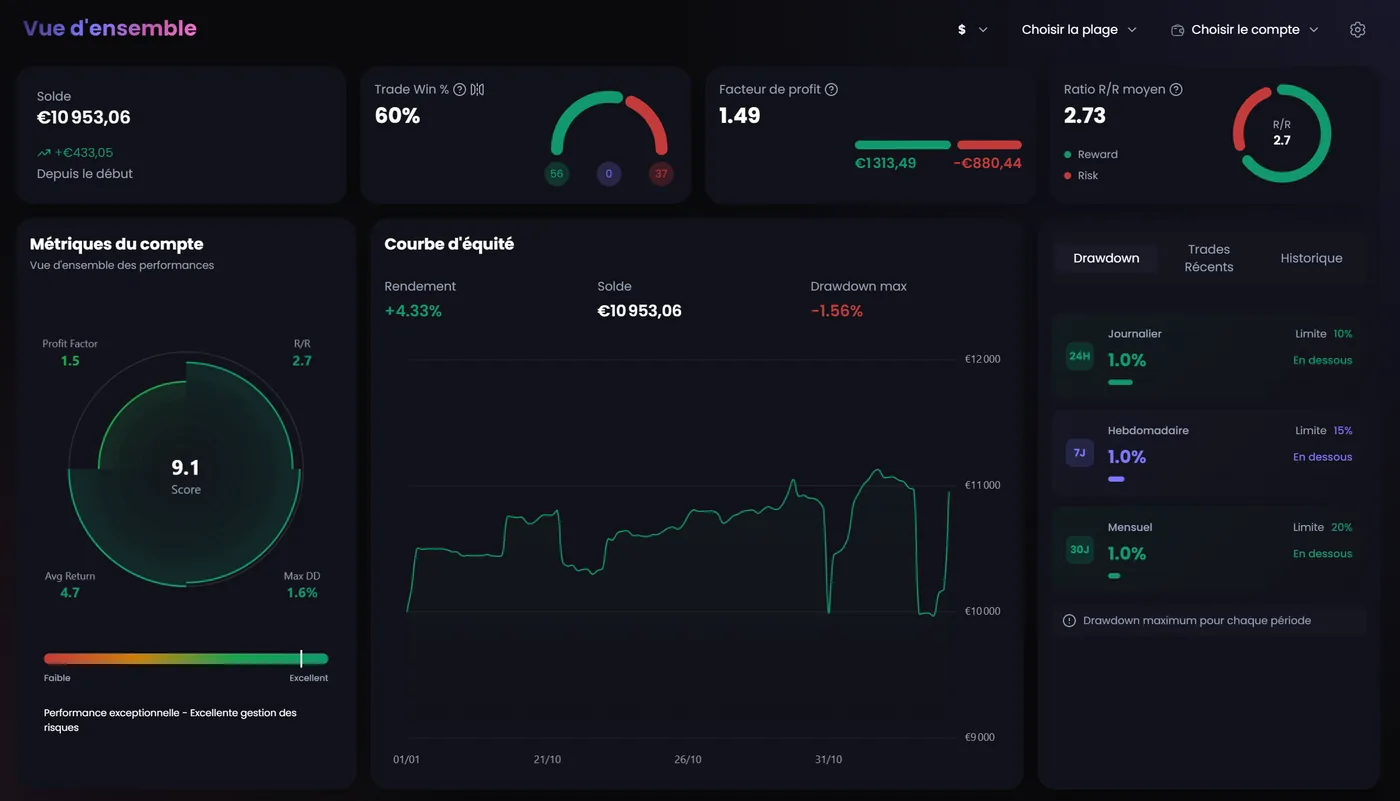Click the info icon beside Drawdown maximum note
The image size is (1400, 801).
1069,621
